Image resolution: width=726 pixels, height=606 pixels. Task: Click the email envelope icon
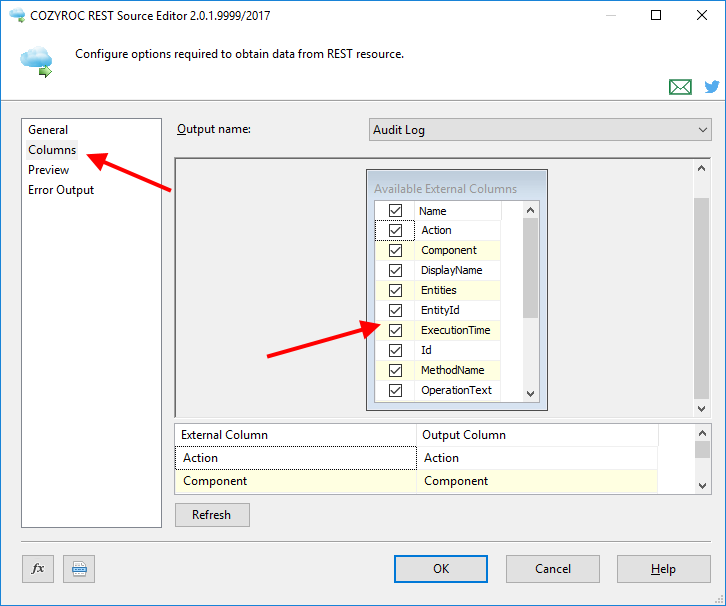tap(680, 87)
